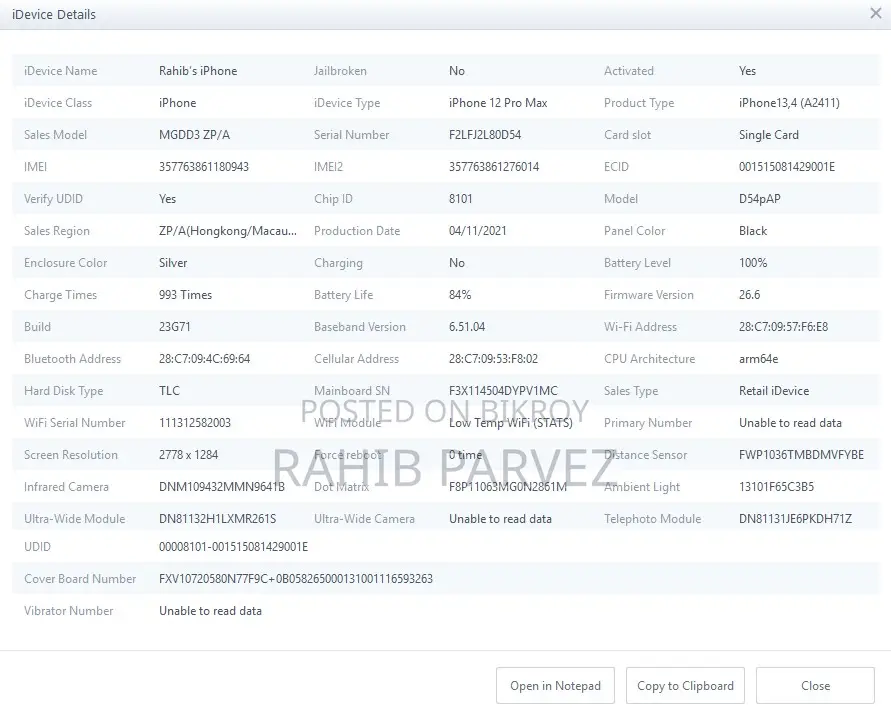Click the Baseband Version value 6.51.04
The image size is (891, 708).
tap(467, 327)
